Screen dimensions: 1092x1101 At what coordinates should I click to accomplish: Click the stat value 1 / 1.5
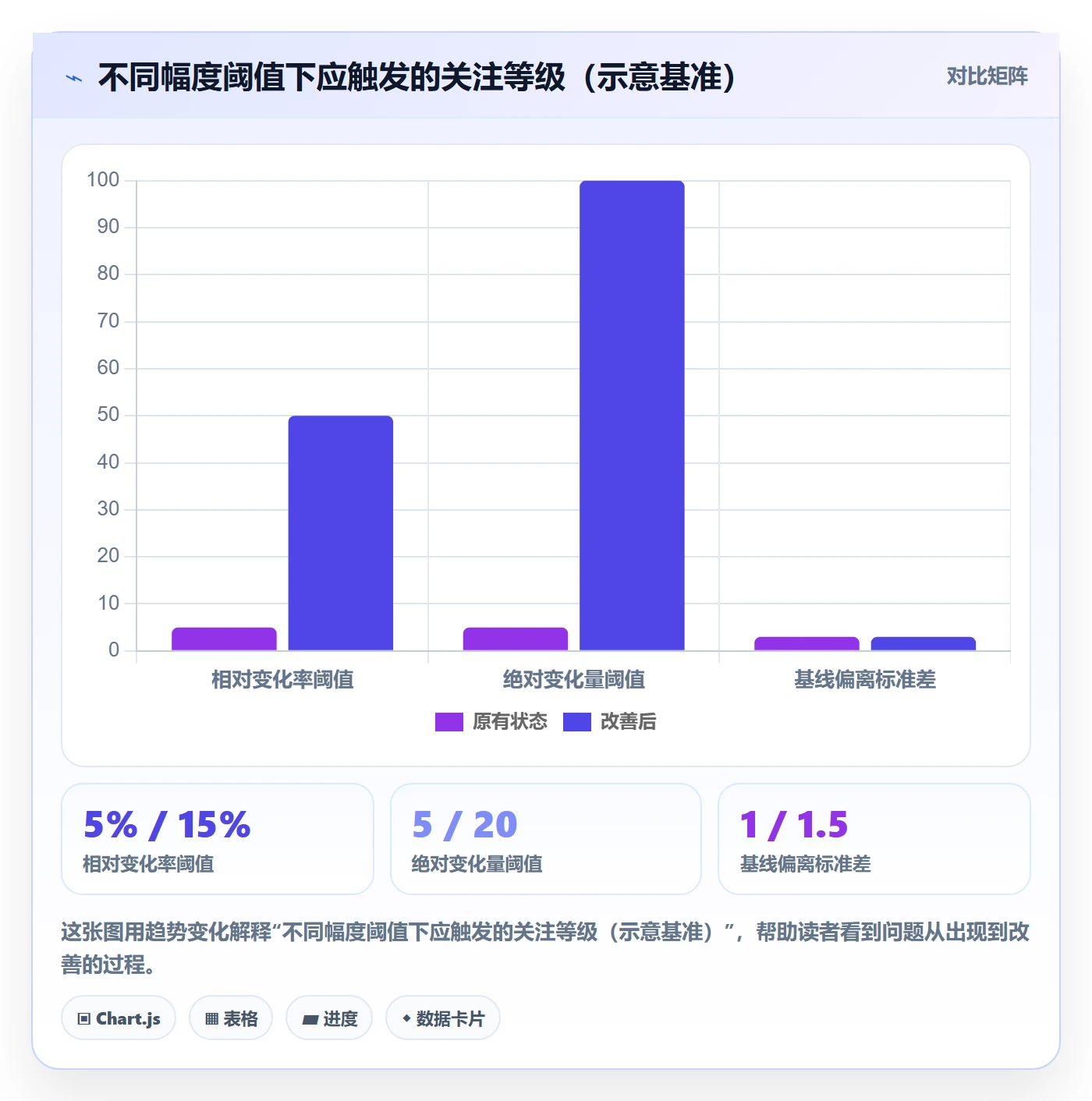[x=794, y=825]
